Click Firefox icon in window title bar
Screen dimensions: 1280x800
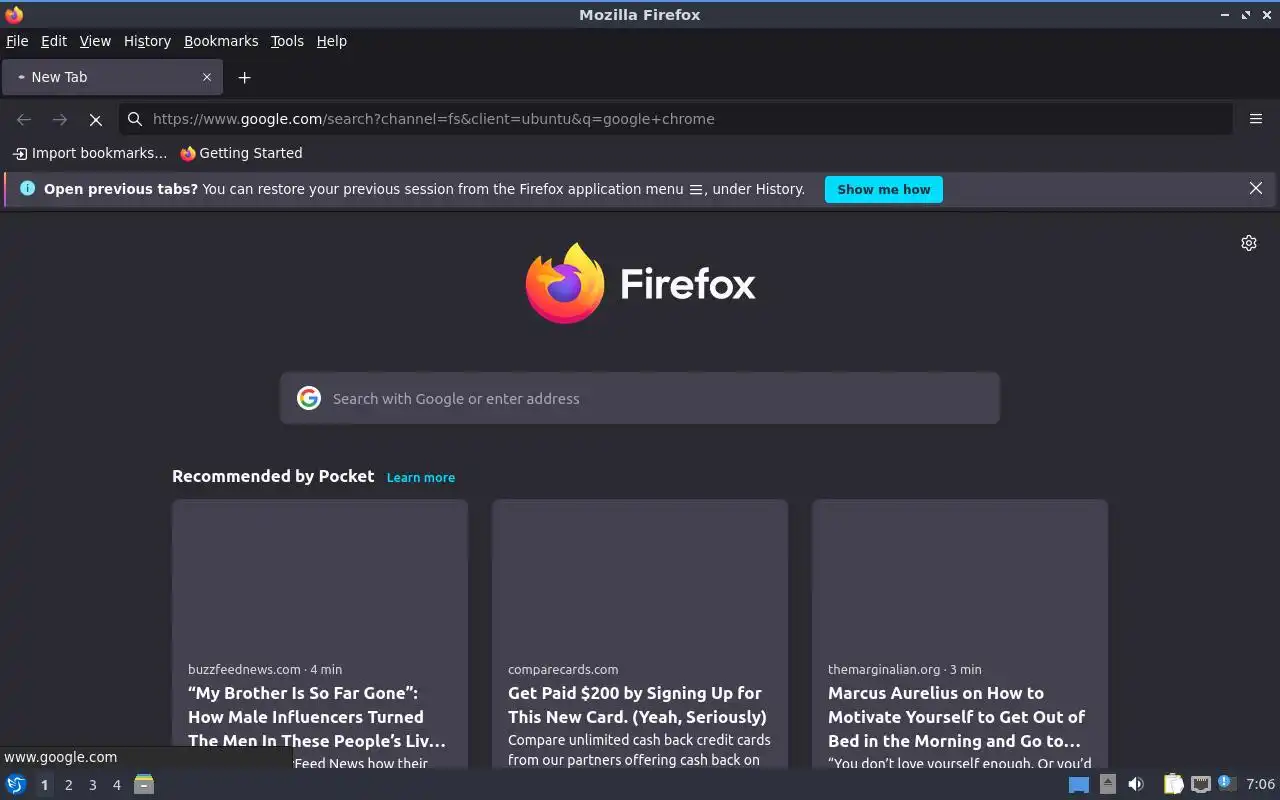(x=14, y=14)
